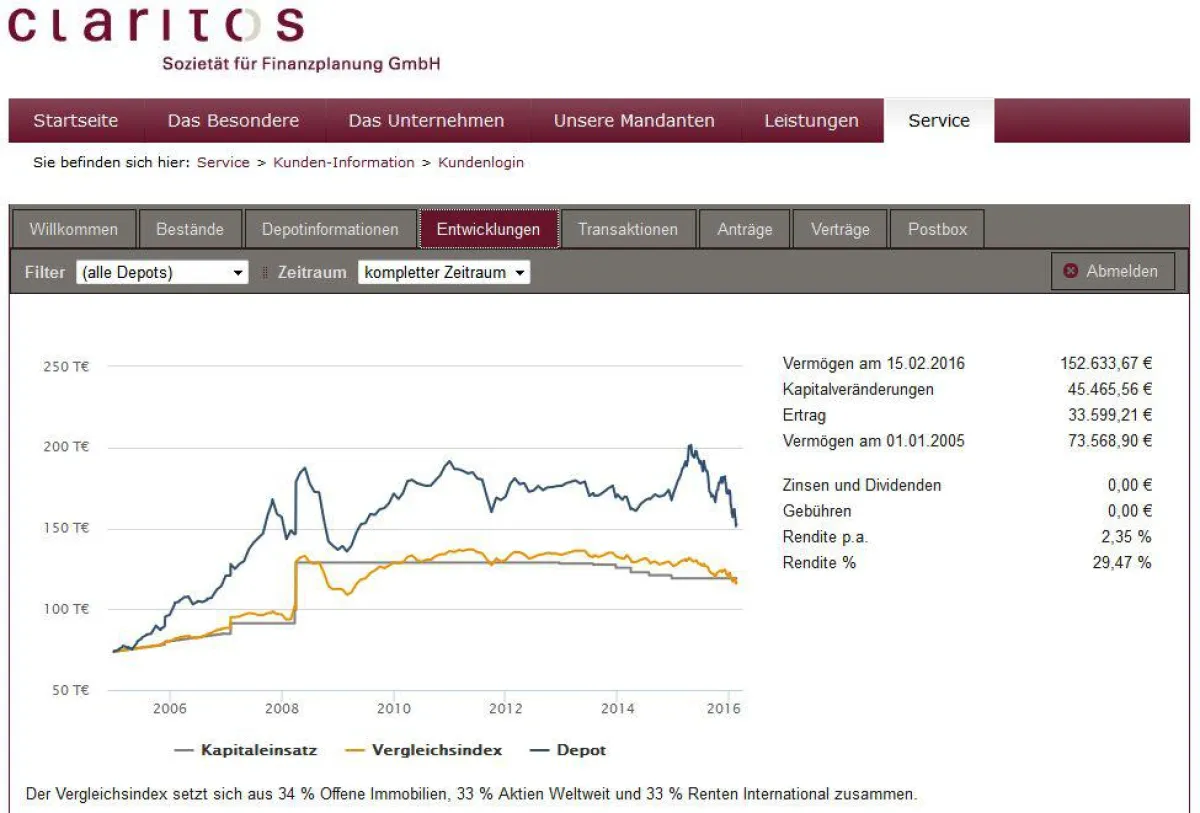1200x813 pixels.
Task: Follow the Service breadcrumb link
Action: click(223, 162)
